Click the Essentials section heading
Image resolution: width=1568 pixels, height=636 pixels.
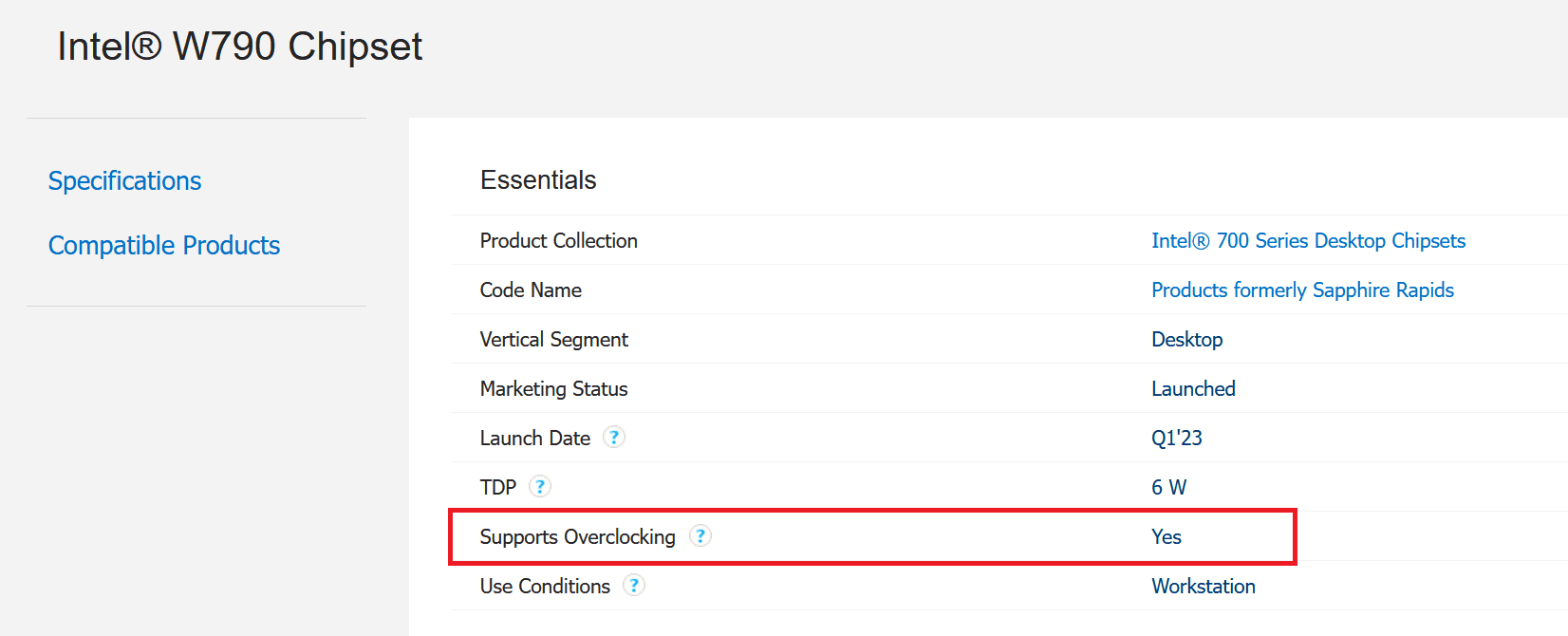pyautogui.click(x=538, y=180)
